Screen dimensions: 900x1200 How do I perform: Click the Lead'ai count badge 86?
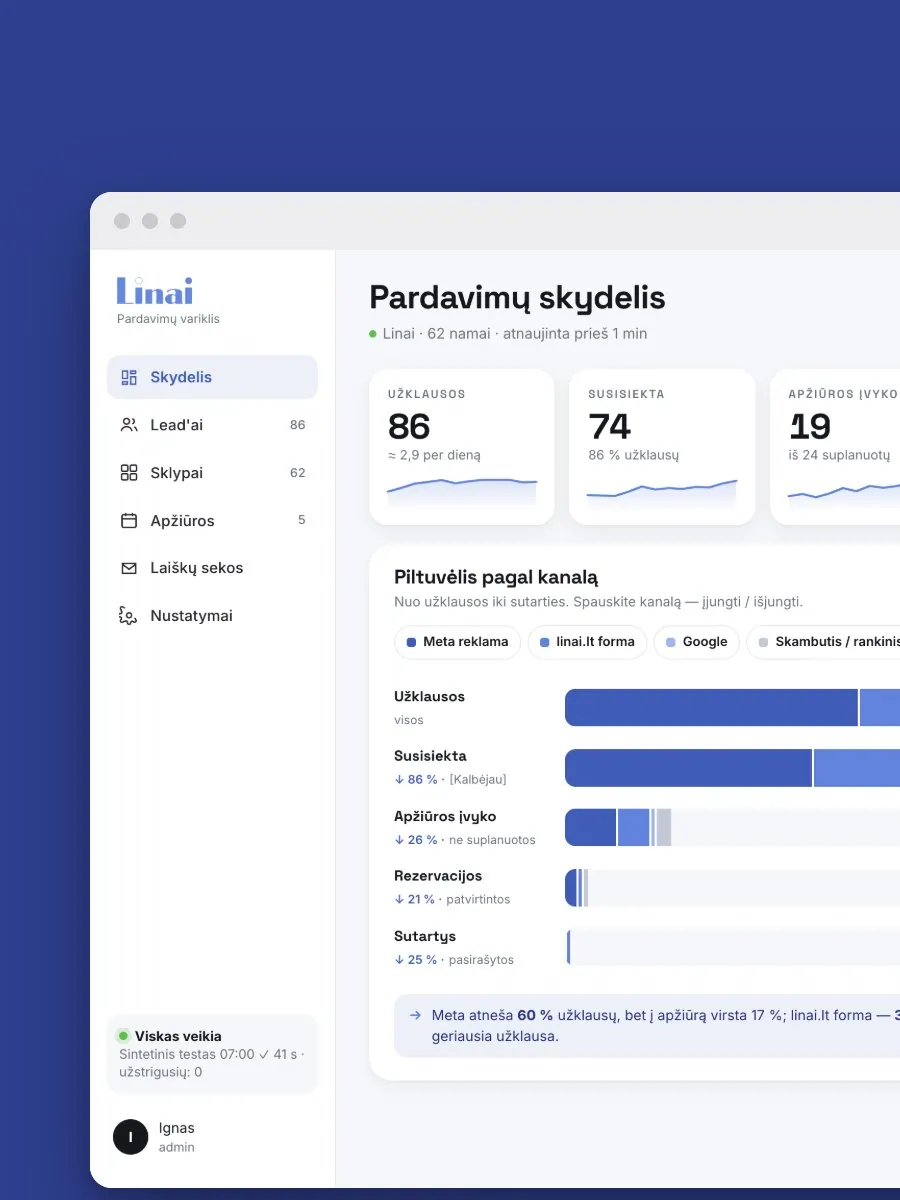[297, 425]
